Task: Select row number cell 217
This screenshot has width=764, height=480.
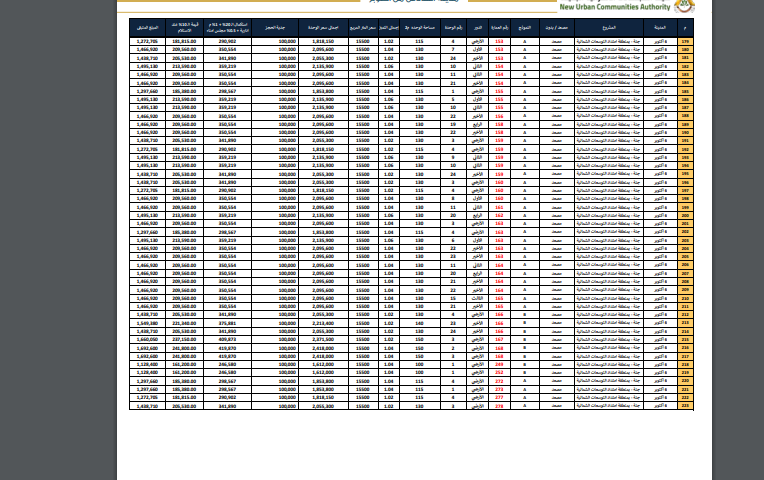Action: [685, 356]
